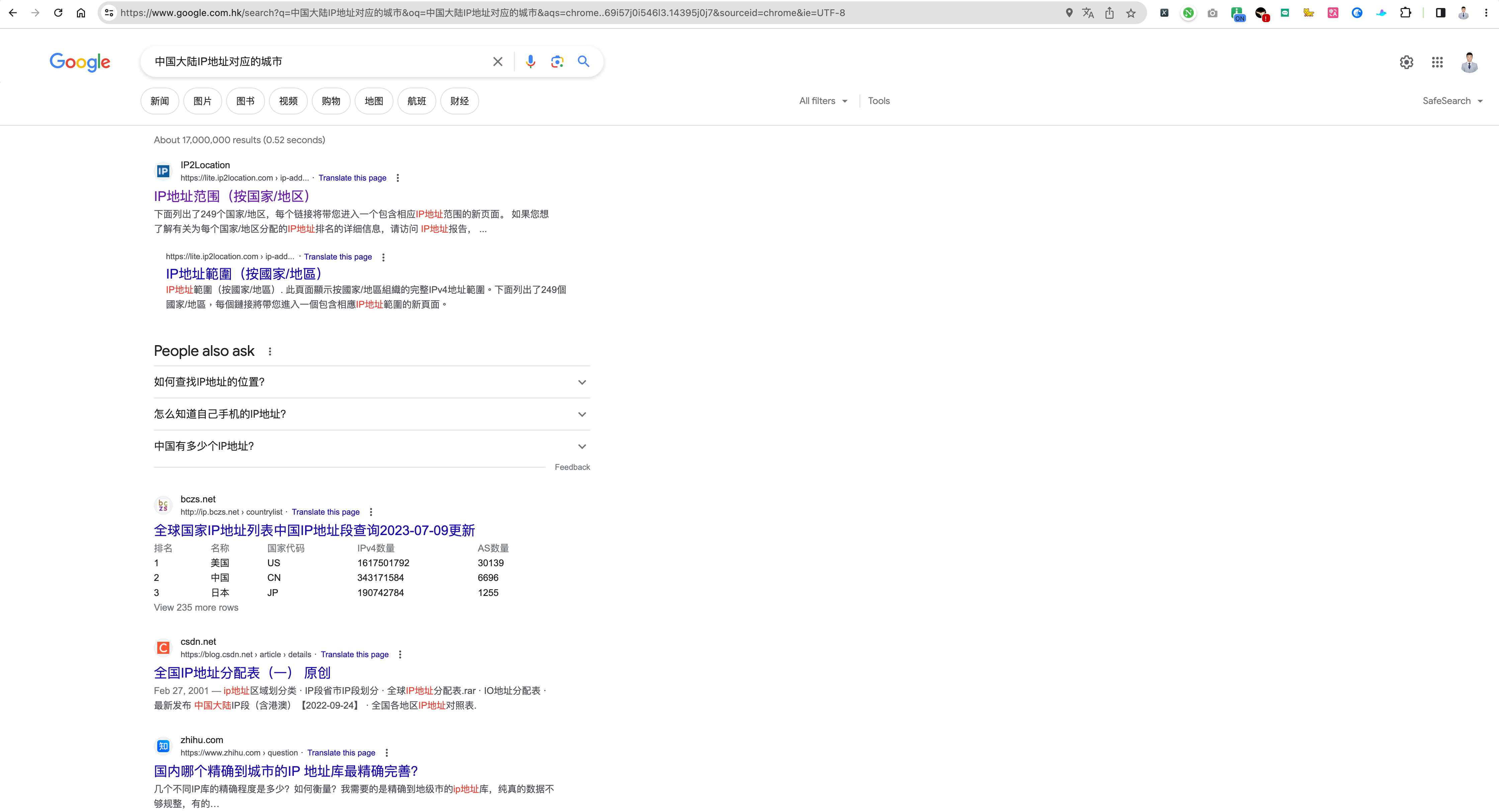Open indented ip2location result options menu
1499x812 pixels.
click(x=383, y=257)
